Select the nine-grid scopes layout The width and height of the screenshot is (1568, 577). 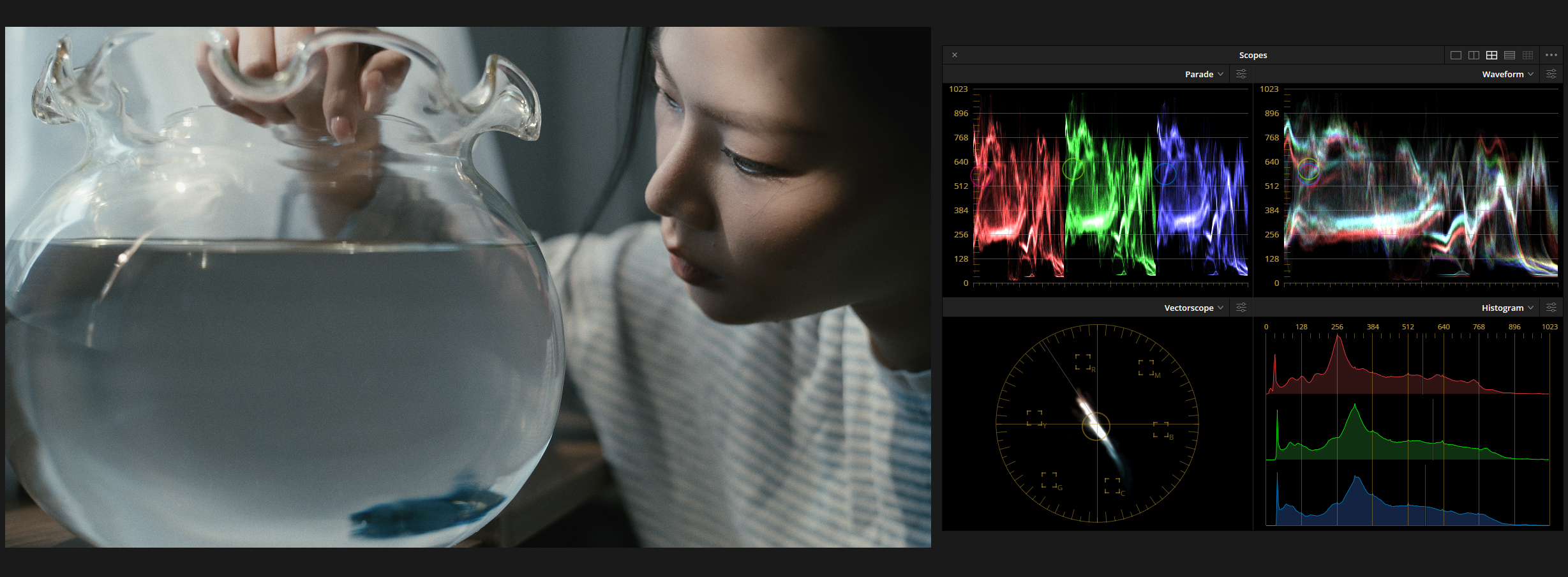[x=1528, y=56]
